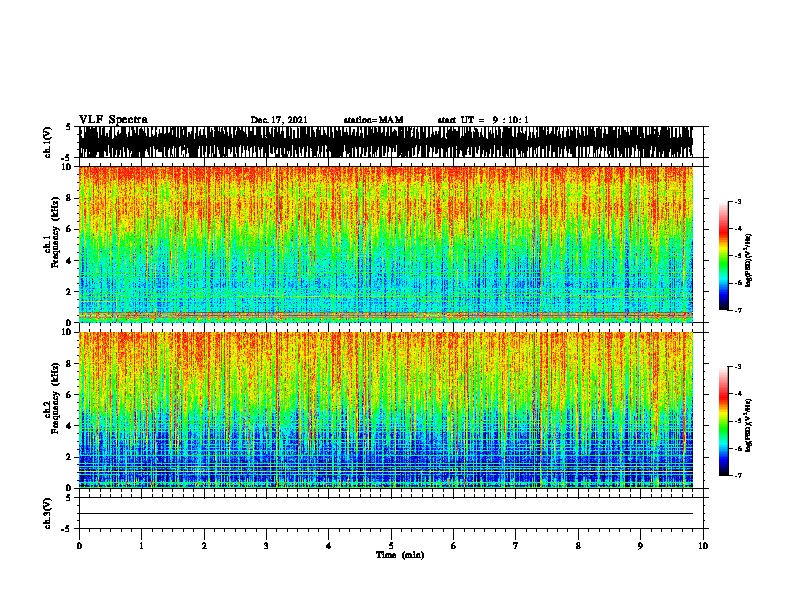Click the ch.1 voltage waveform strip
The width and height of the screenshot is (792, 612).
[386, 142]
